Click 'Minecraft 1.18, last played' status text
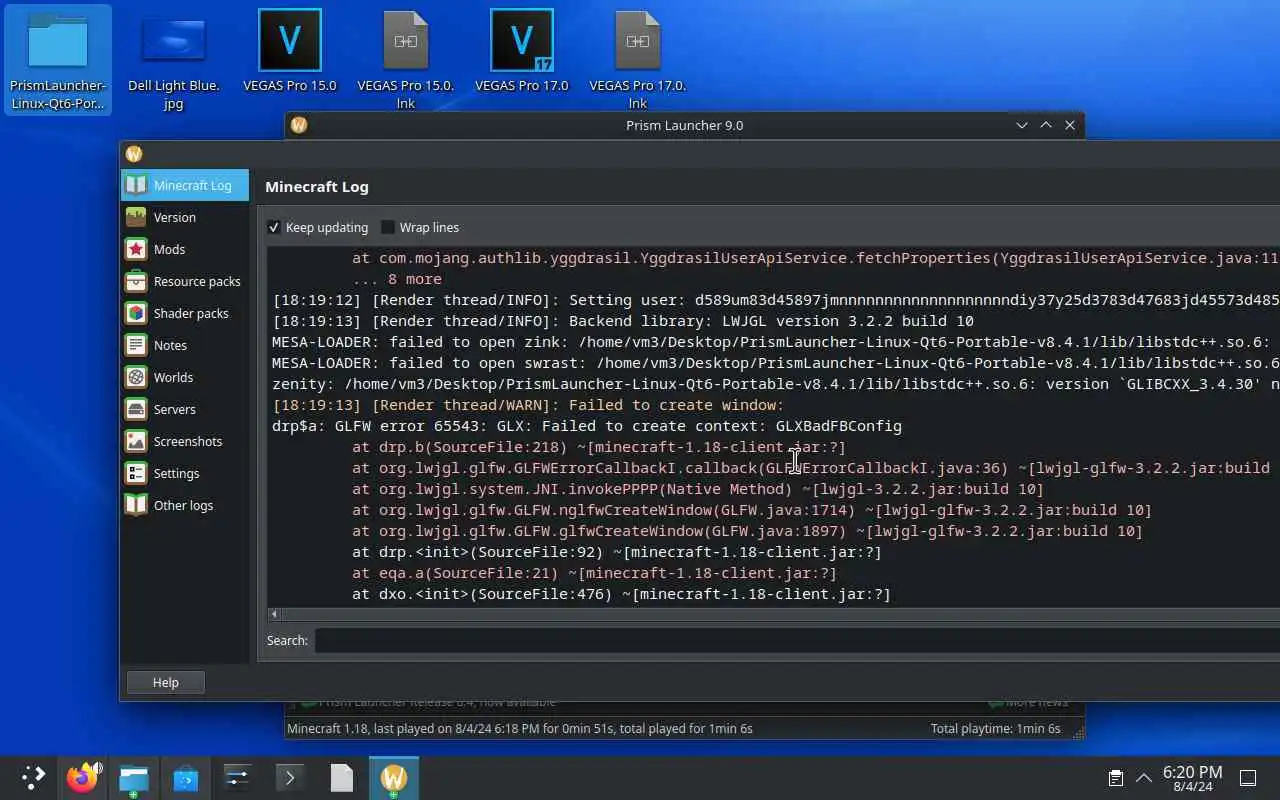This screenshot has width=1280, height=800. (520, 728)
